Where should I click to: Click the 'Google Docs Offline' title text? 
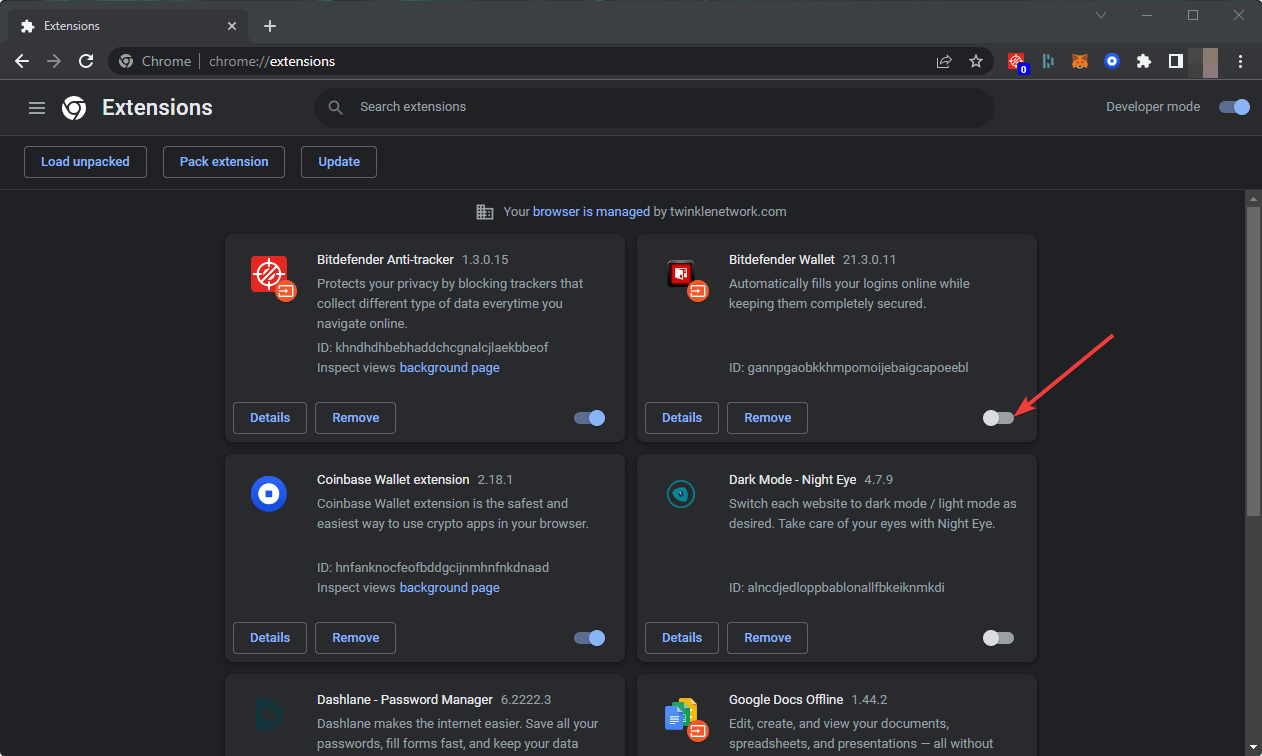tap(786, 700)
